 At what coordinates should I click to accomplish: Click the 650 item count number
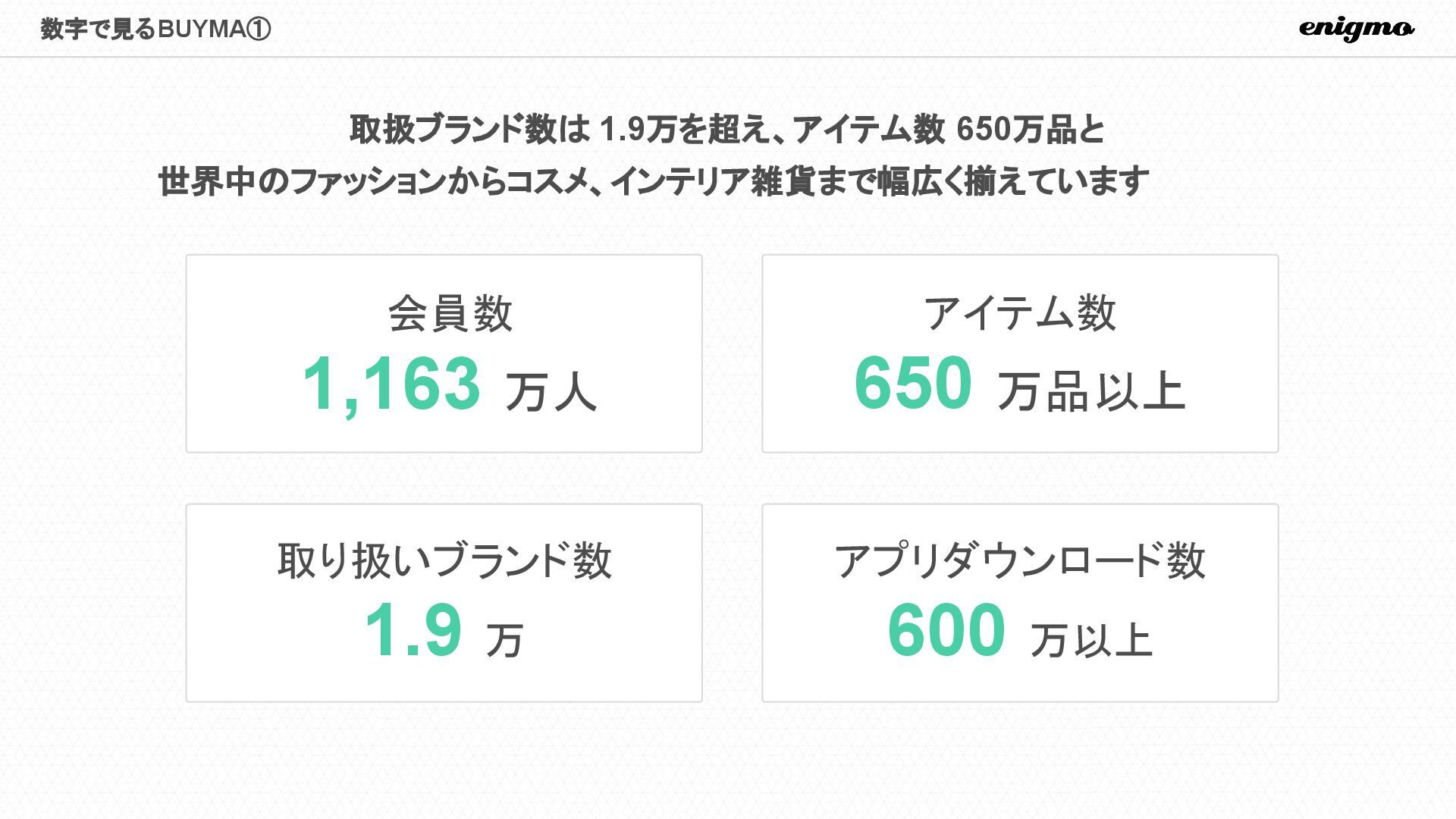pos(913,383)
